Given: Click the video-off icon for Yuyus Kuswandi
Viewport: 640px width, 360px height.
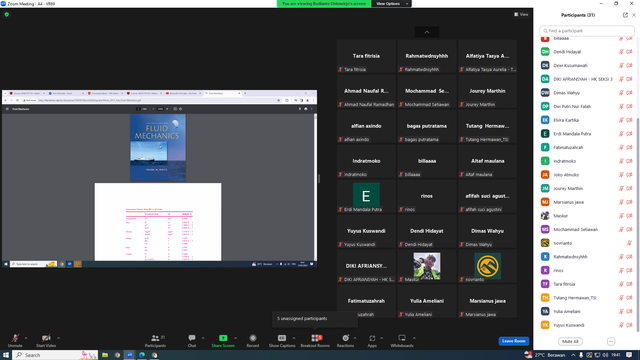Looking at the screenshot, I should [x=629, y=325].
